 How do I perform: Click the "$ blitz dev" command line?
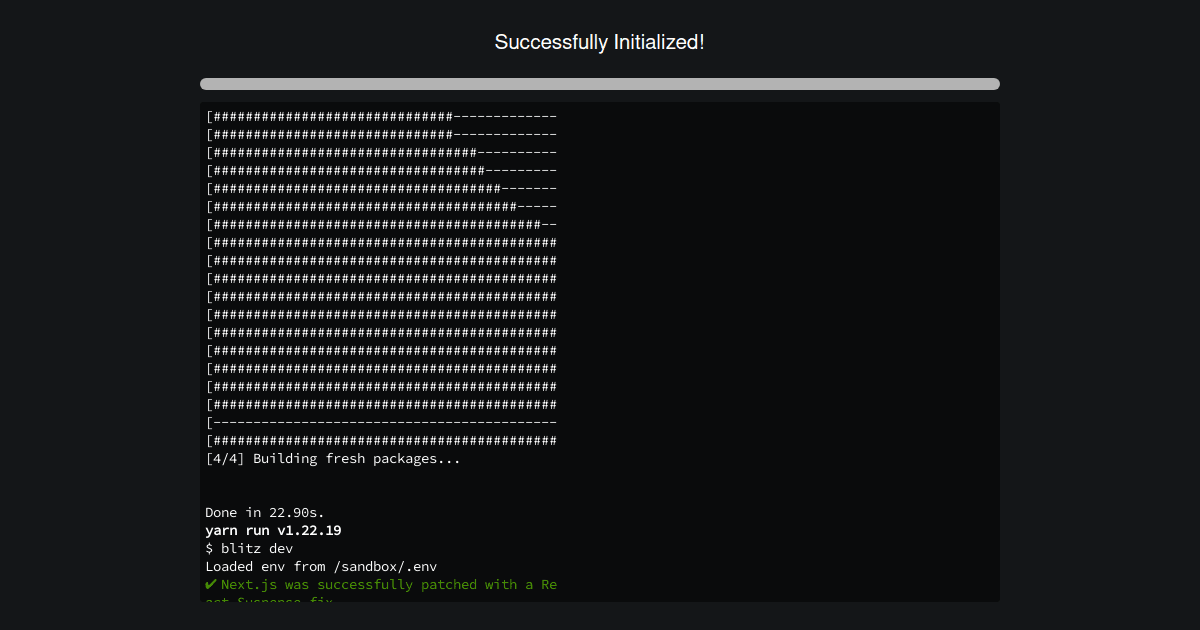click(249, 548)
